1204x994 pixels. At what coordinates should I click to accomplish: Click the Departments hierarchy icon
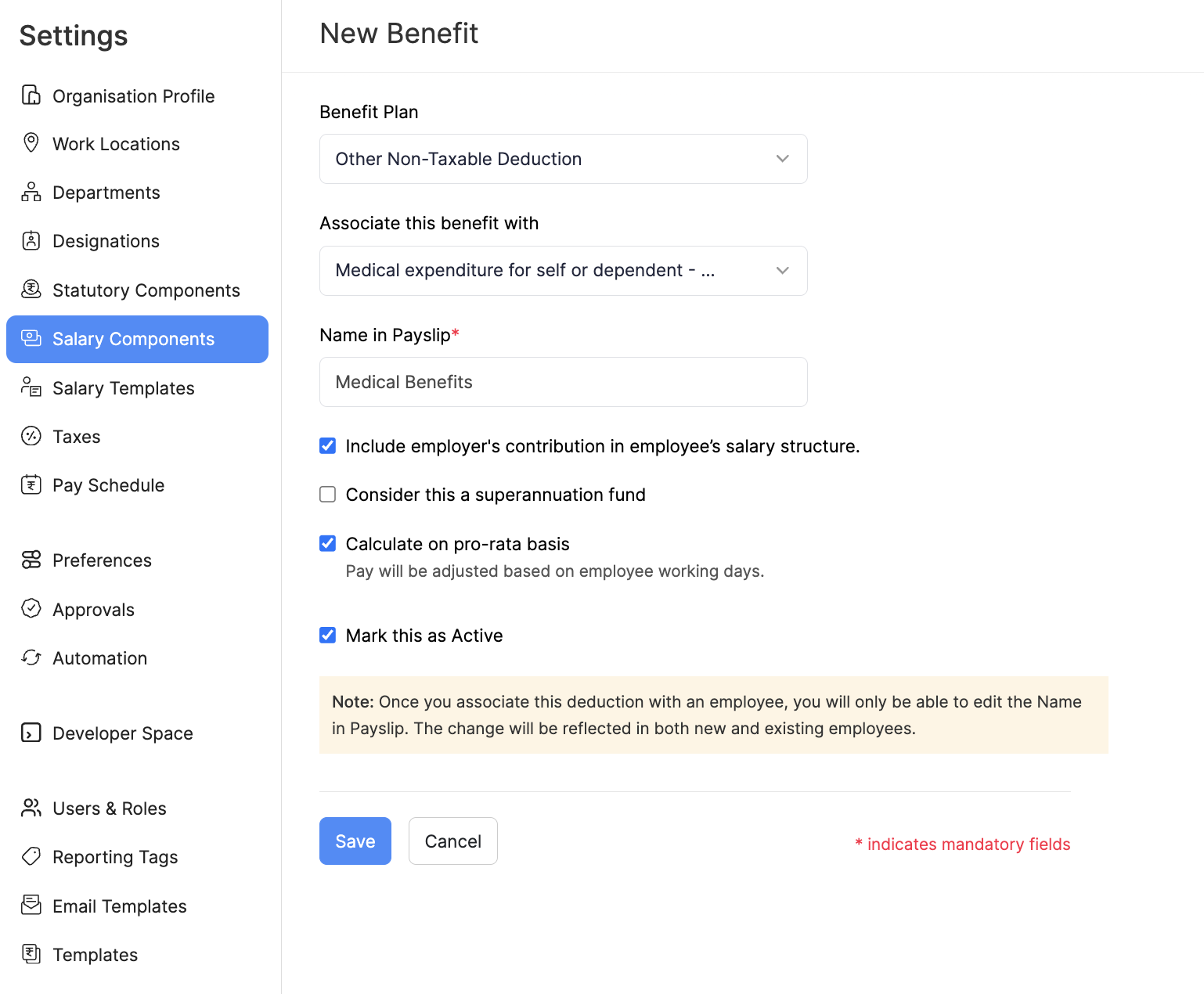coord(31,193)
